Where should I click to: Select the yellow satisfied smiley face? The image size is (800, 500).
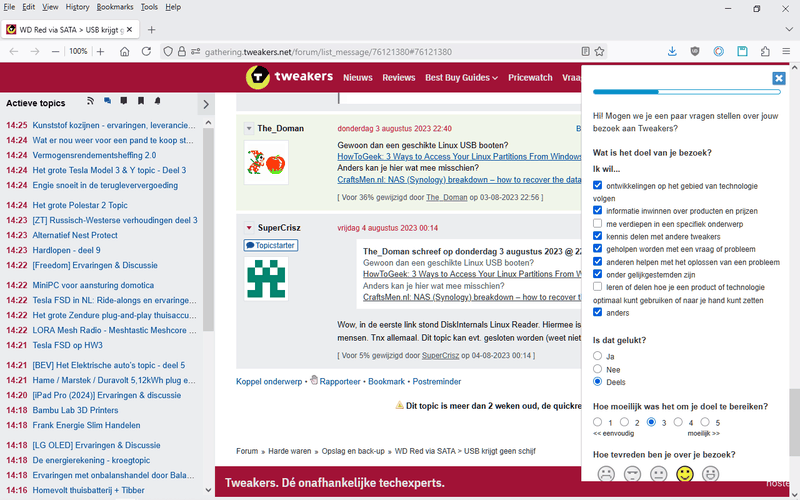click(685, 474)
